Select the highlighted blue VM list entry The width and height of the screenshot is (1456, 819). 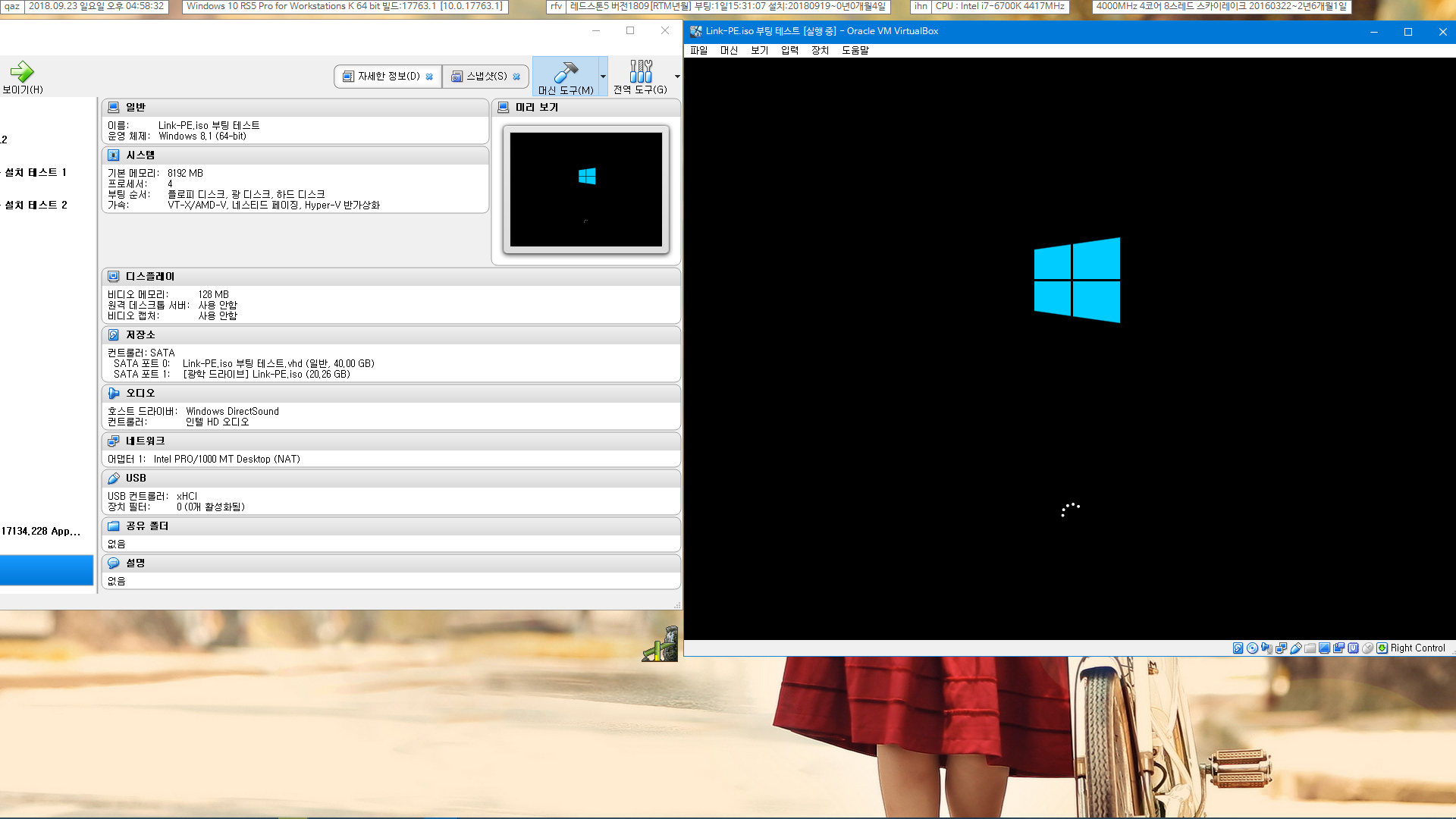click(46, 570)
